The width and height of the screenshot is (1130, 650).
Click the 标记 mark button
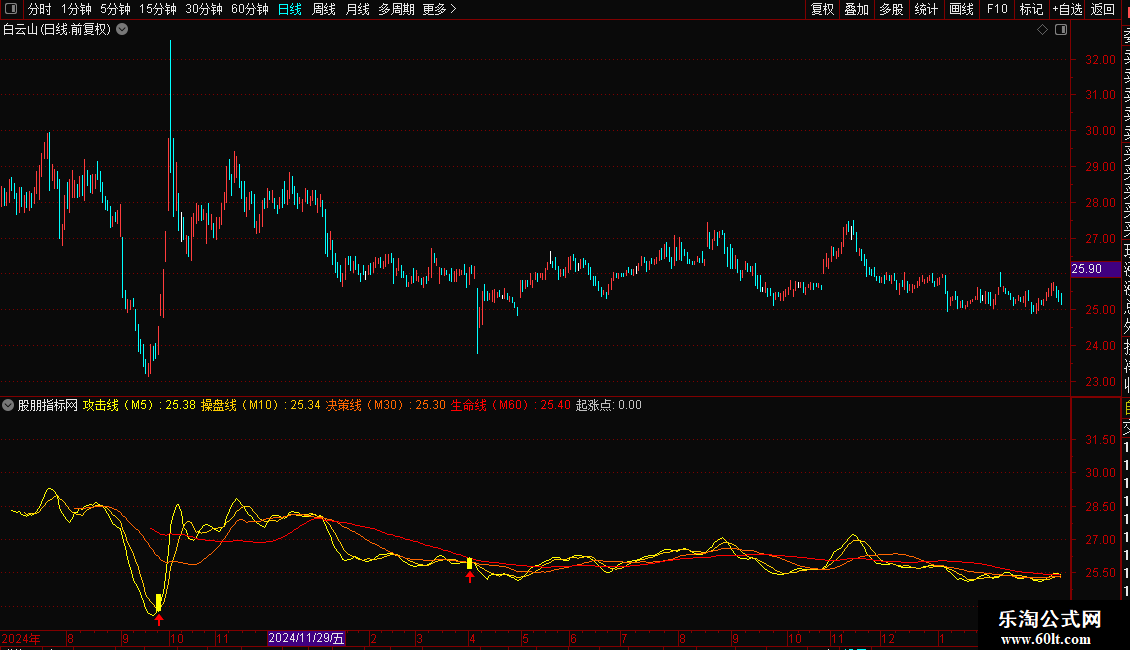1031,9
